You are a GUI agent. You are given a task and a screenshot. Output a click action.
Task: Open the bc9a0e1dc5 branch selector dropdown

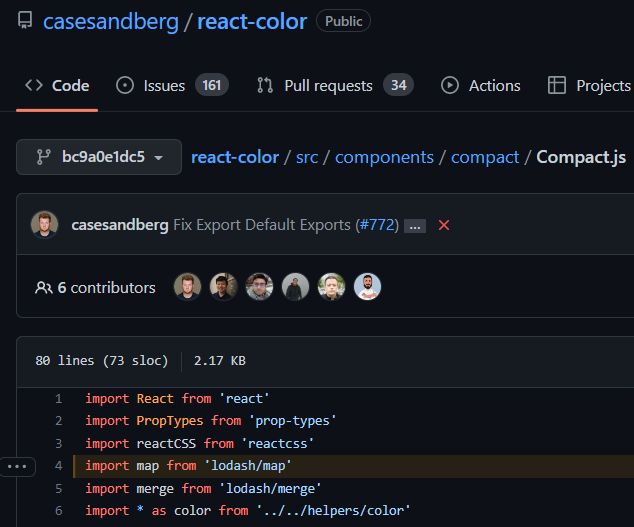pyautogui.click(x=99, y=157)
